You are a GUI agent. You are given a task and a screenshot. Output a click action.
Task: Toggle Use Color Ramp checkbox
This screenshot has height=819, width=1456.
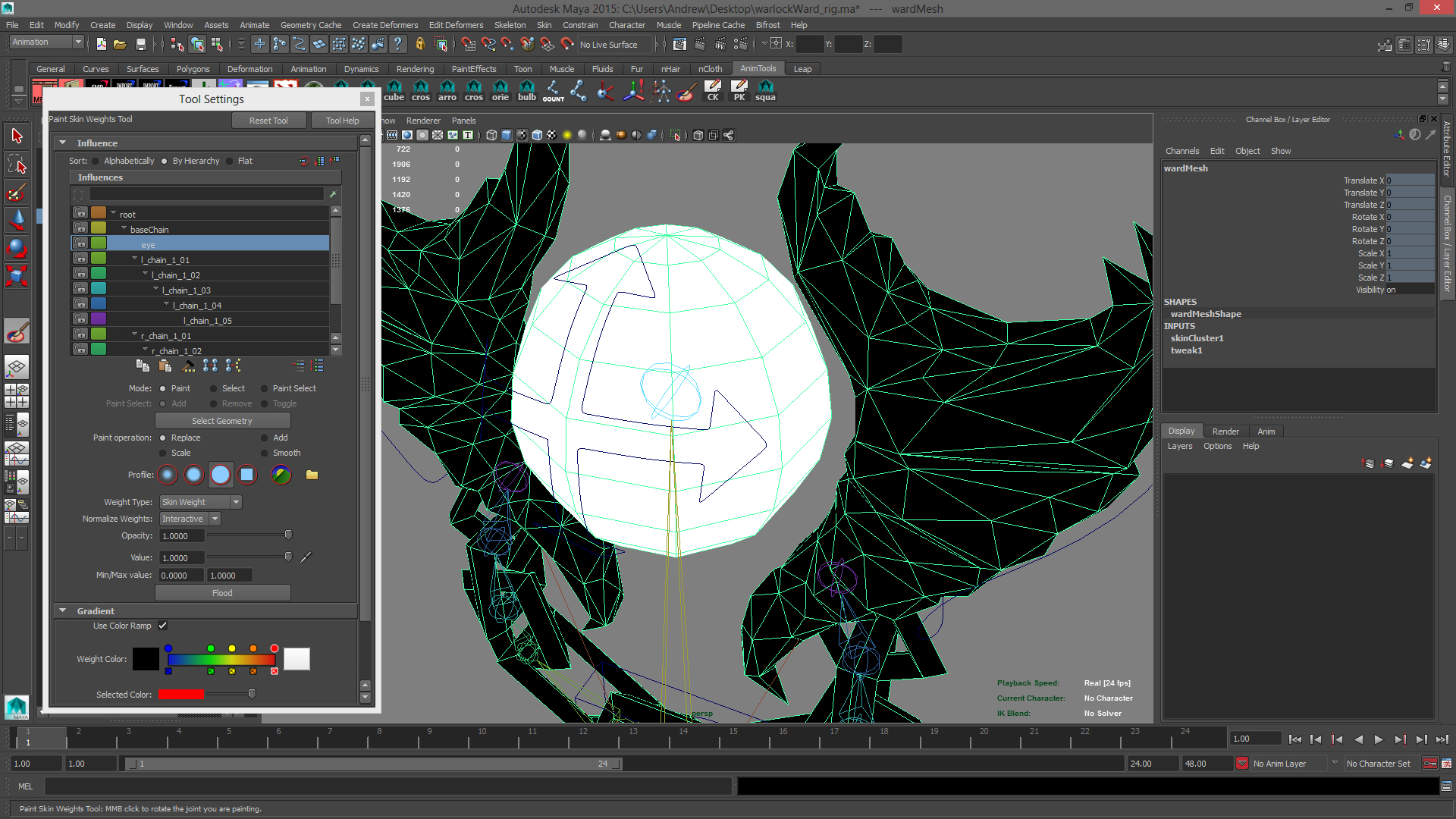tap(163, 626)
